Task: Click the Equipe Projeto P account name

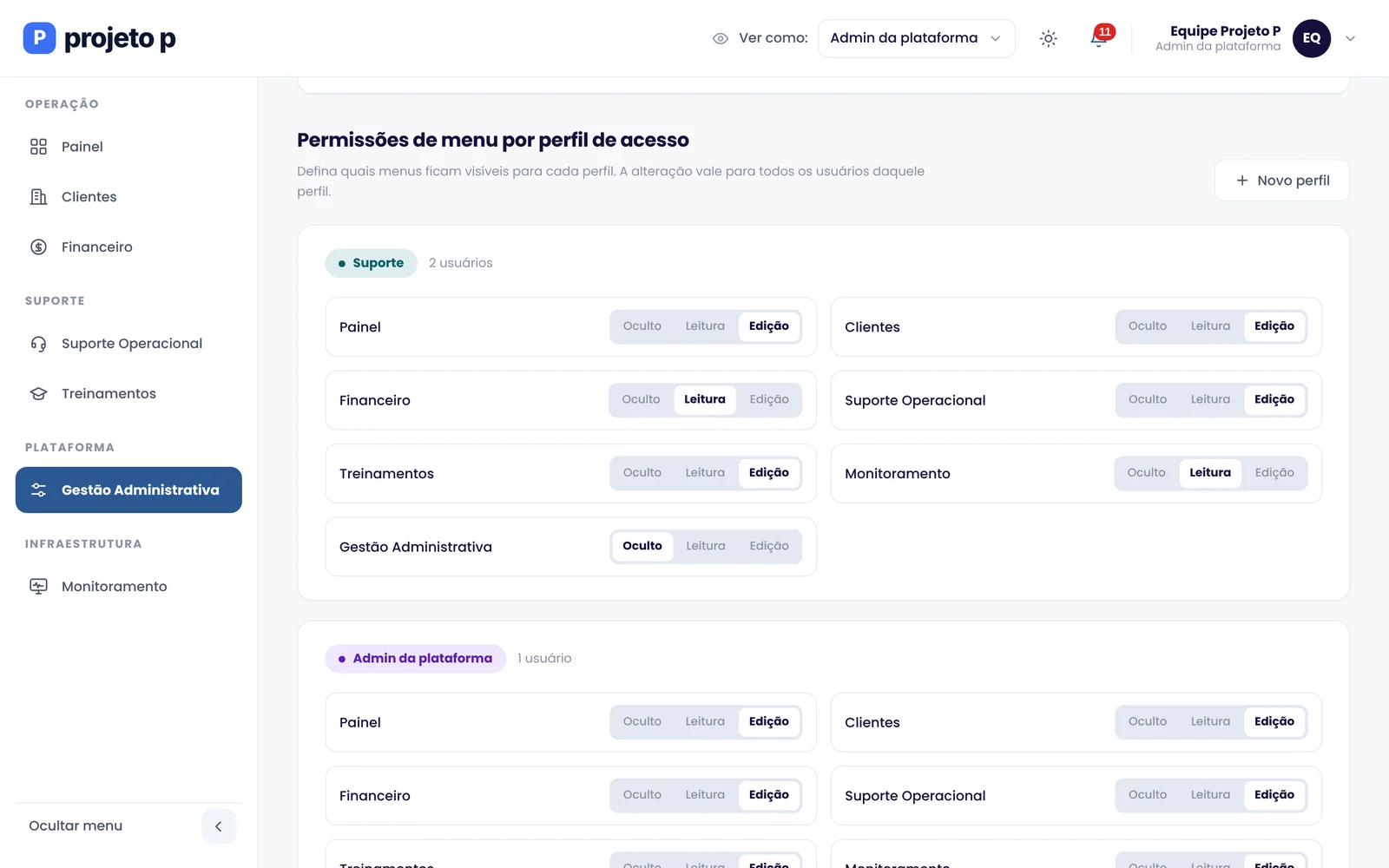Action: [x=1225, y=31]
